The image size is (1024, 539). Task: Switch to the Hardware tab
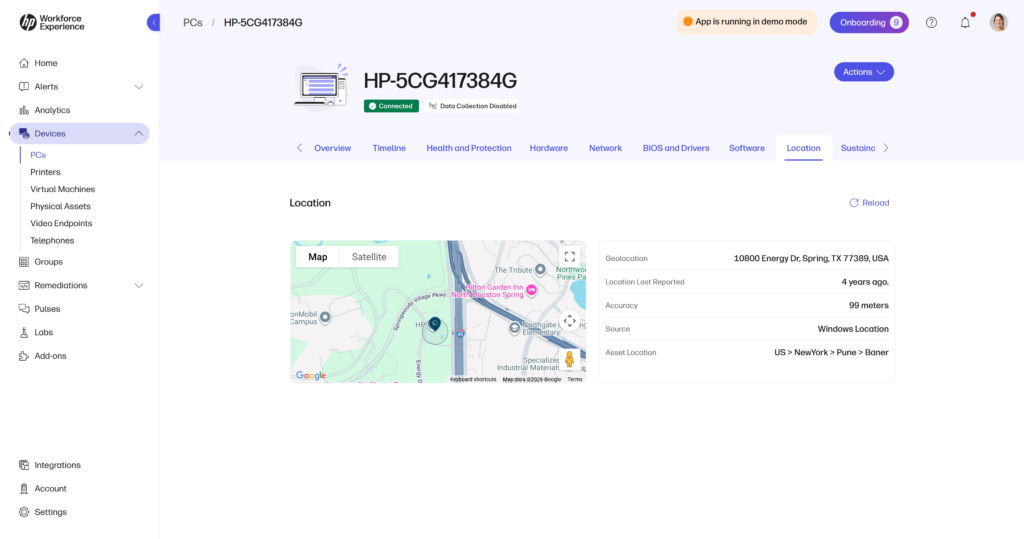548,148
